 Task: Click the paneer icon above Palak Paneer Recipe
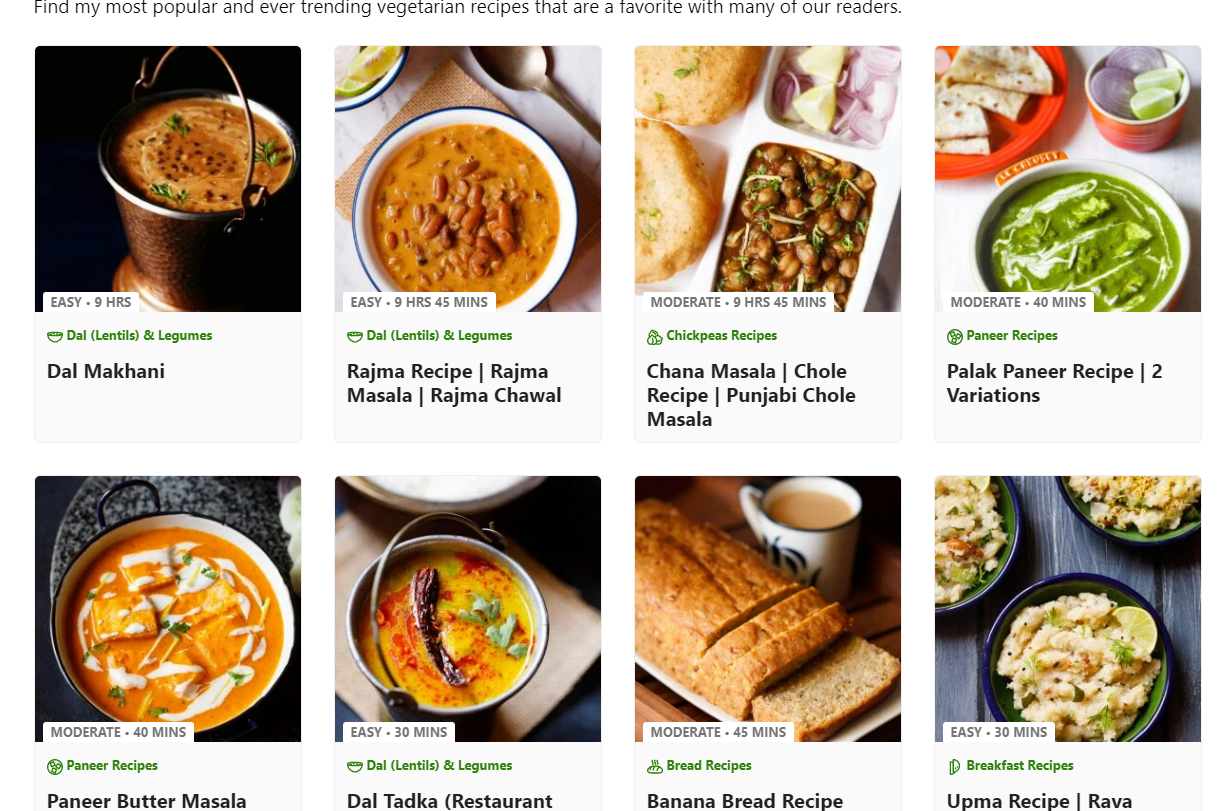coord(955,337)
